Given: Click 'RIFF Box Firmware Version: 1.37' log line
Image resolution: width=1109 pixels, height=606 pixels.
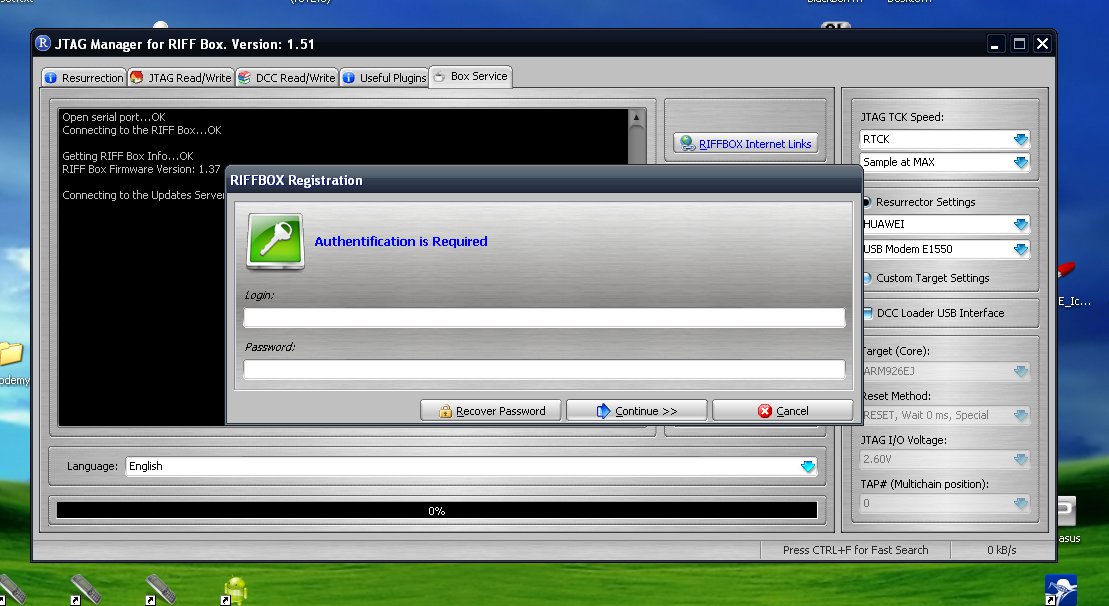Looking at the screenshot, I should 141,169.
